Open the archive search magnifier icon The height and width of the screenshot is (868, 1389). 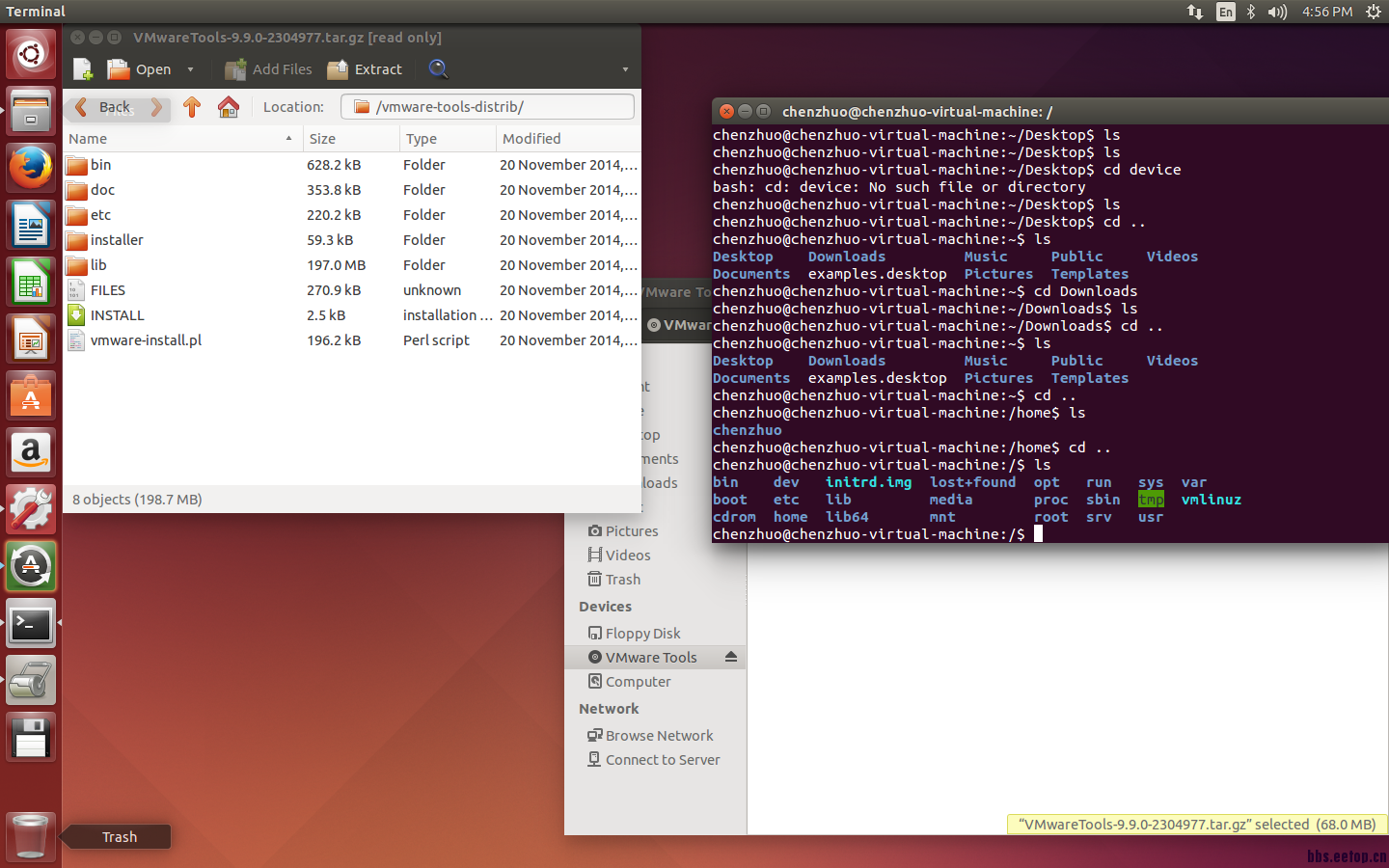pyautogui.click(x=438, y=69)
